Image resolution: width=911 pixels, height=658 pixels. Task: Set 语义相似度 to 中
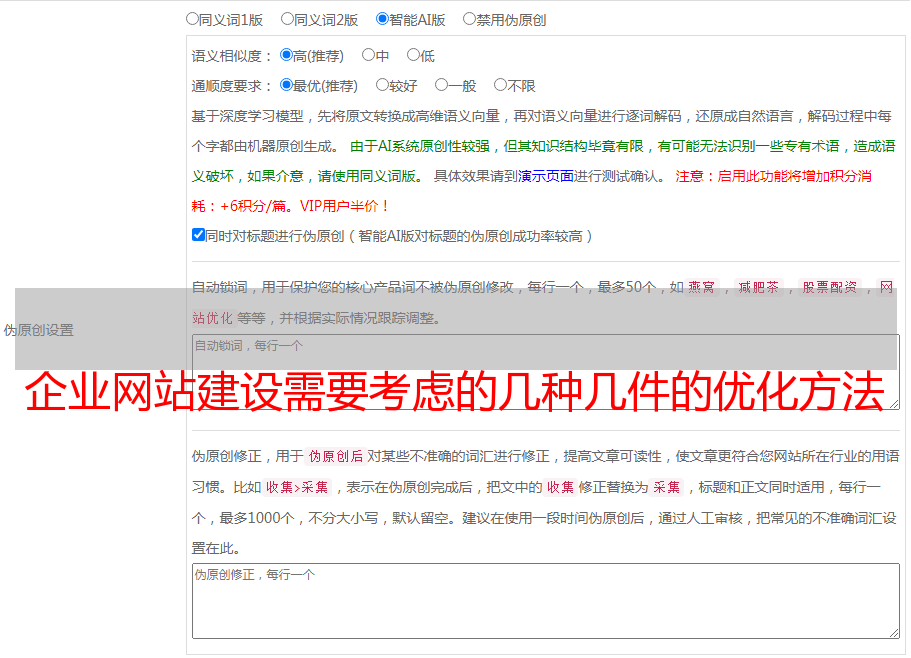pyautogui.click(x=368, y=55)
